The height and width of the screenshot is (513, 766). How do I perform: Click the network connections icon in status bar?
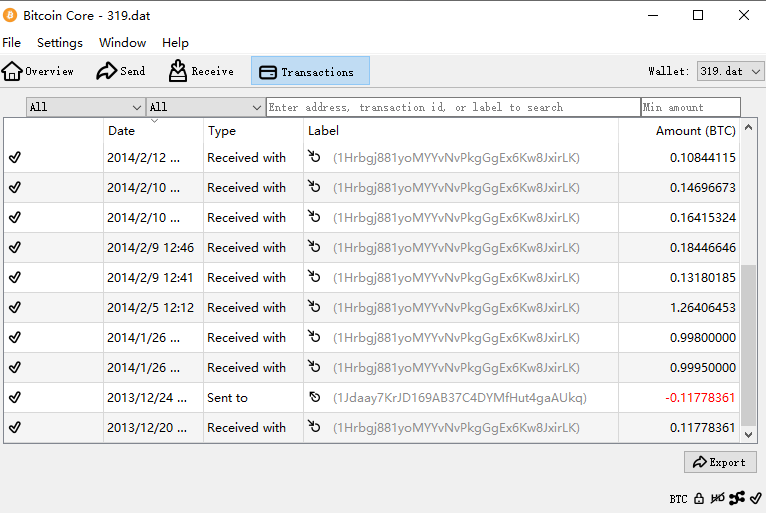(737, 498)
